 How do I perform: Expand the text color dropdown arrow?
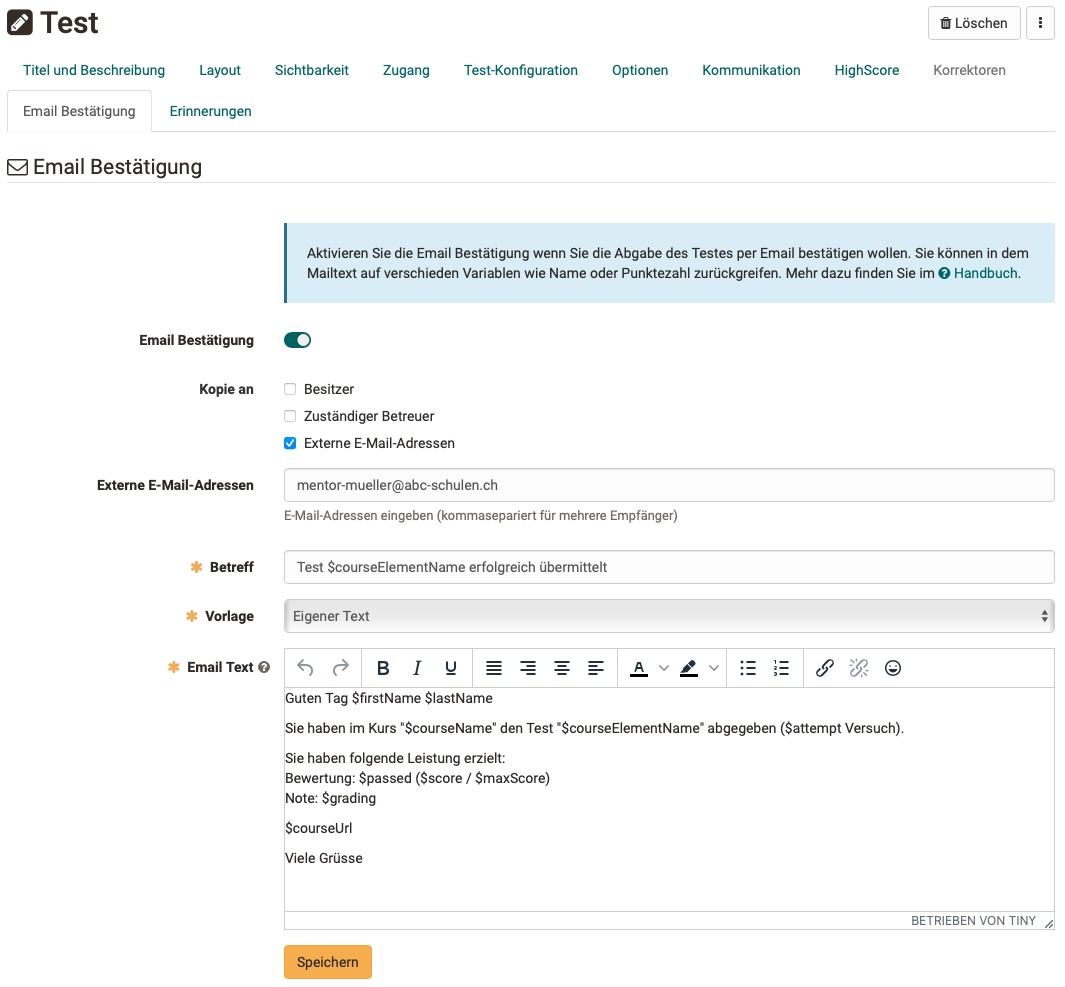[663, 668]
